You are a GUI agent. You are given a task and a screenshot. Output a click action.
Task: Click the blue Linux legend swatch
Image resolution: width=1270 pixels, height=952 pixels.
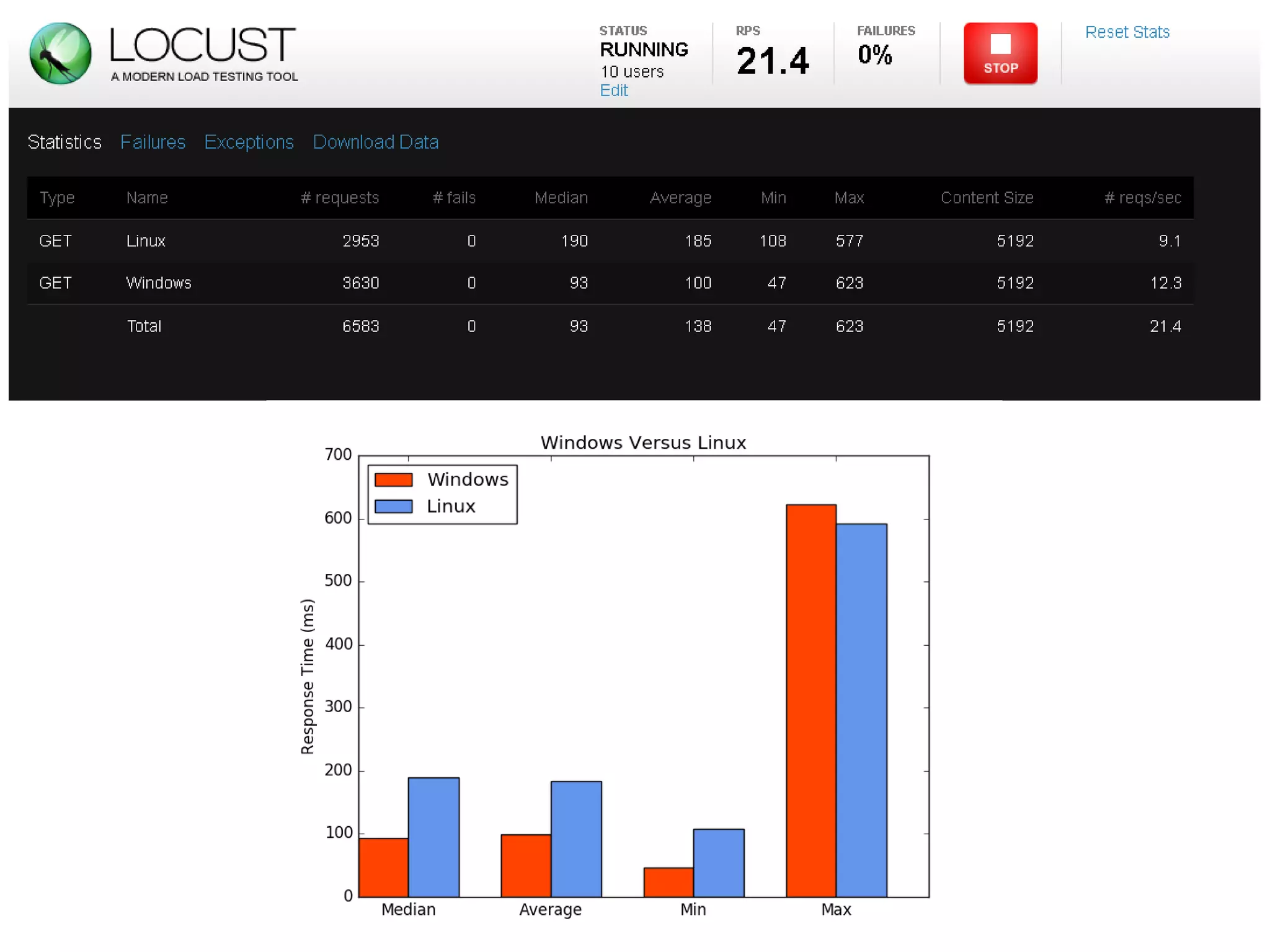click(x=393, y=506)
